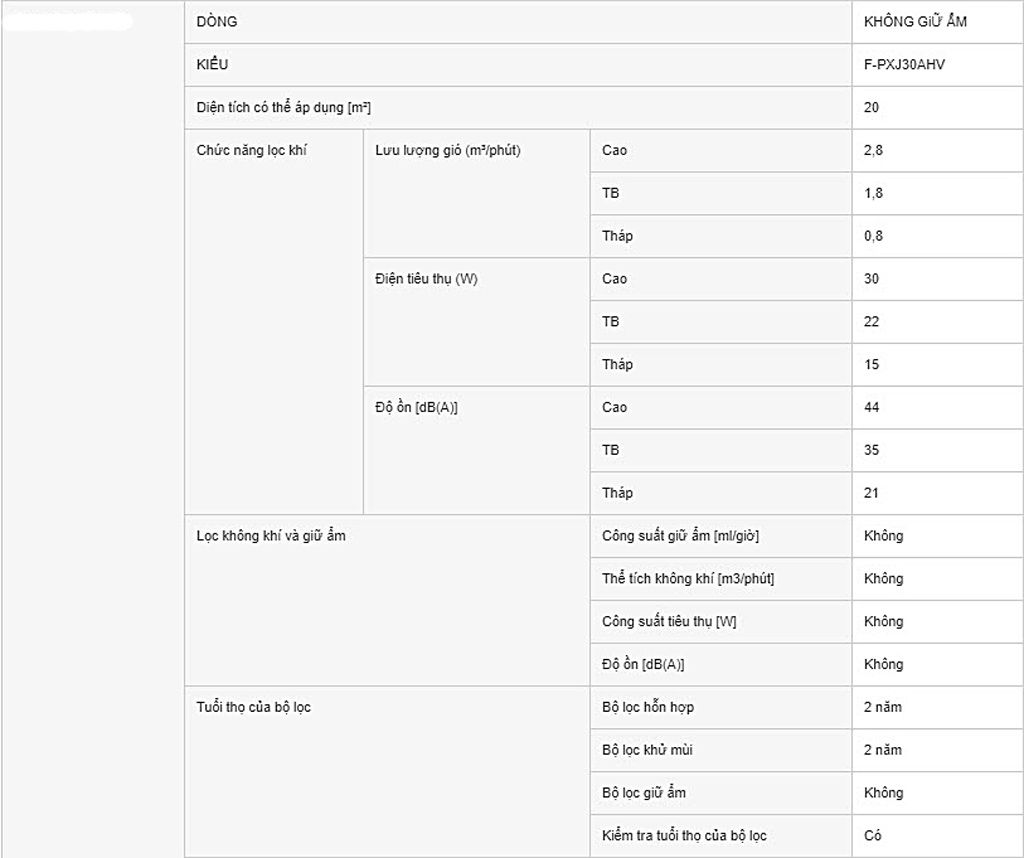Click the Tuổi thọ của bộ lọc cell
Image resolution: width=1024 pixels, height=858 pixels.
(387, 772)
